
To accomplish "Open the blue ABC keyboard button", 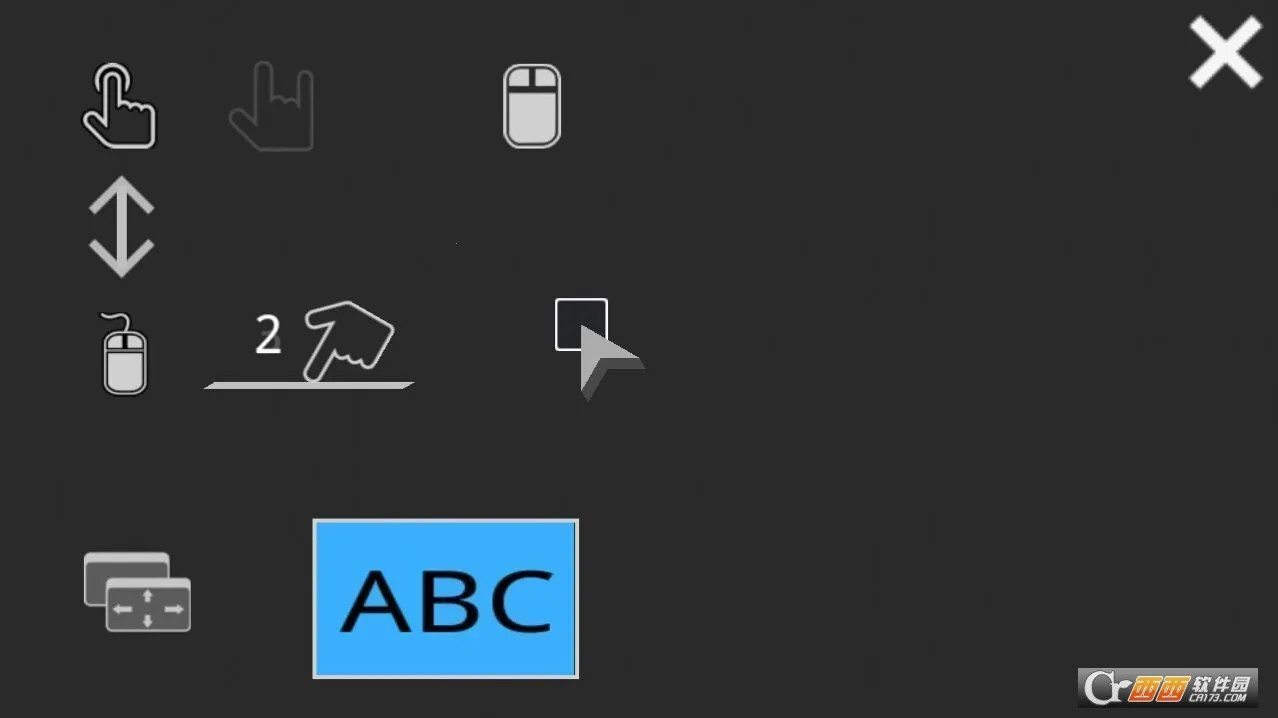I will pos(446,599).
